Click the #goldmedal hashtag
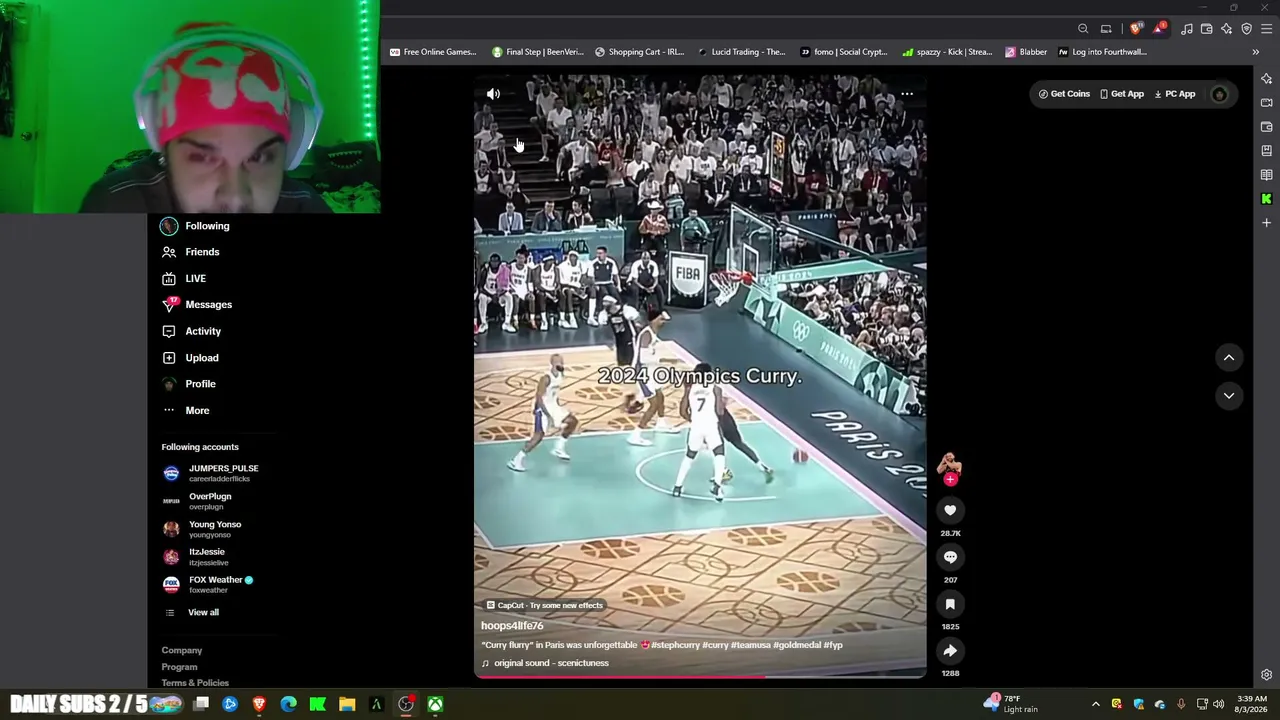Image resolution: width=1280 pixels, height=720 pixels. click(797, 645)
